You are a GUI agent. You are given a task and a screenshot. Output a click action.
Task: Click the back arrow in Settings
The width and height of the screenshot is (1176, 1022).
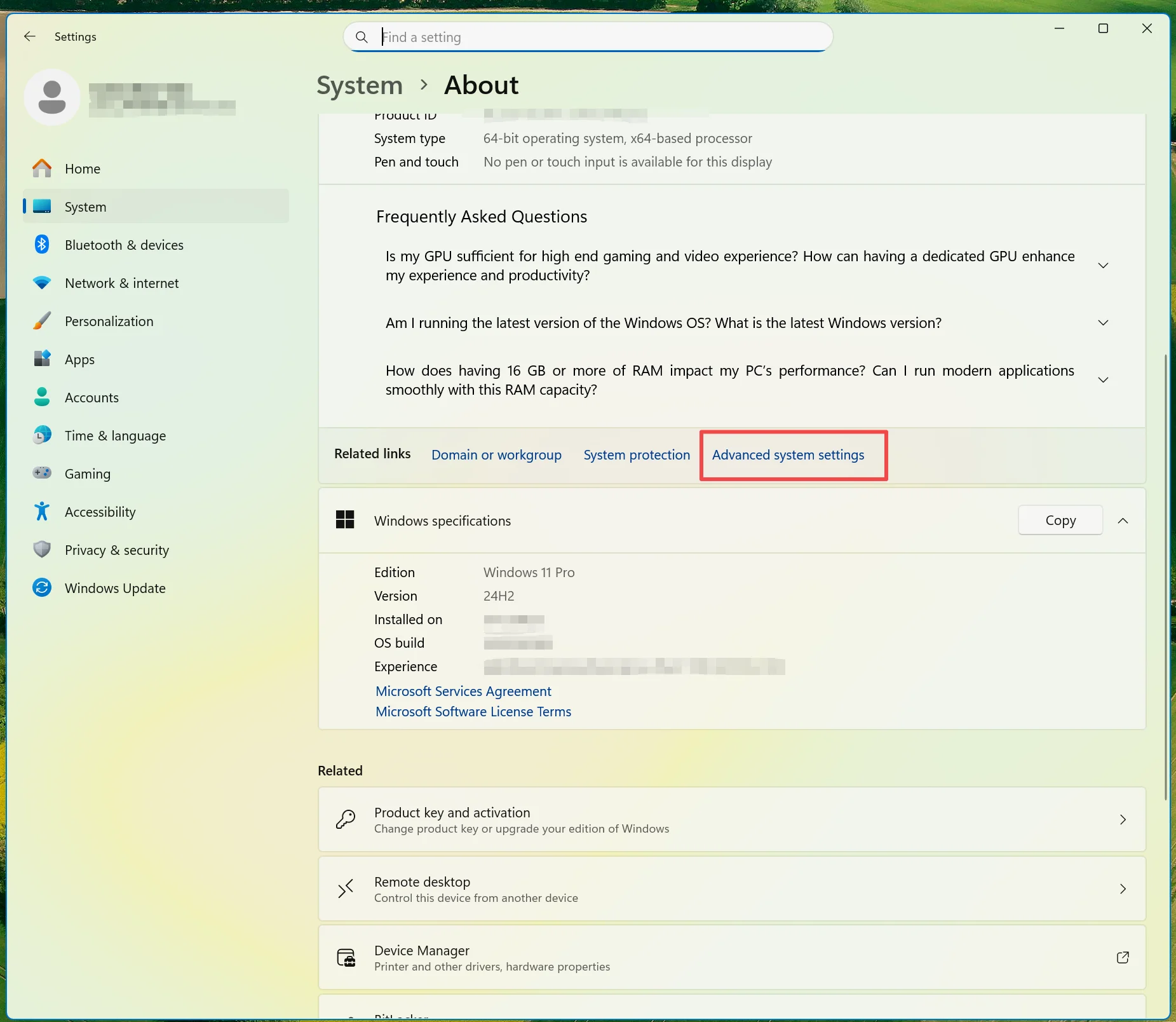[x=29, y=37]
